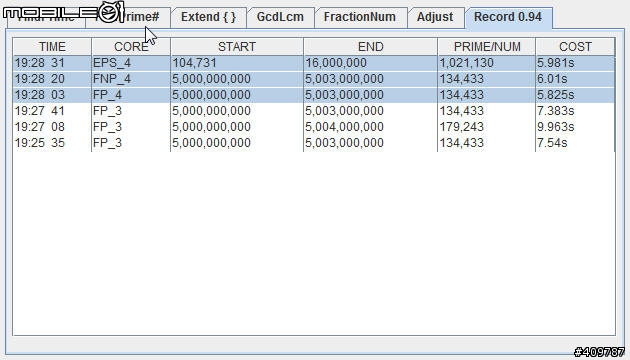Click the cost value 5.825s
Viewport: 630px width, 360px height.
click(x=575, y=95)
